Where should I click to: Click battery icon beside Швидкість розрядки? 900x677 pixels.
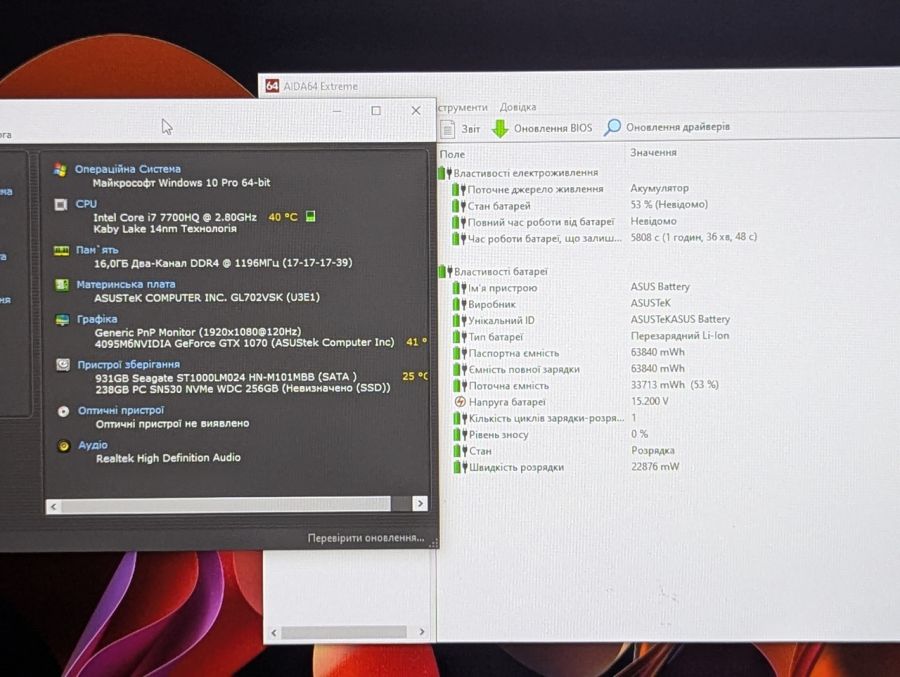point(460,467)
